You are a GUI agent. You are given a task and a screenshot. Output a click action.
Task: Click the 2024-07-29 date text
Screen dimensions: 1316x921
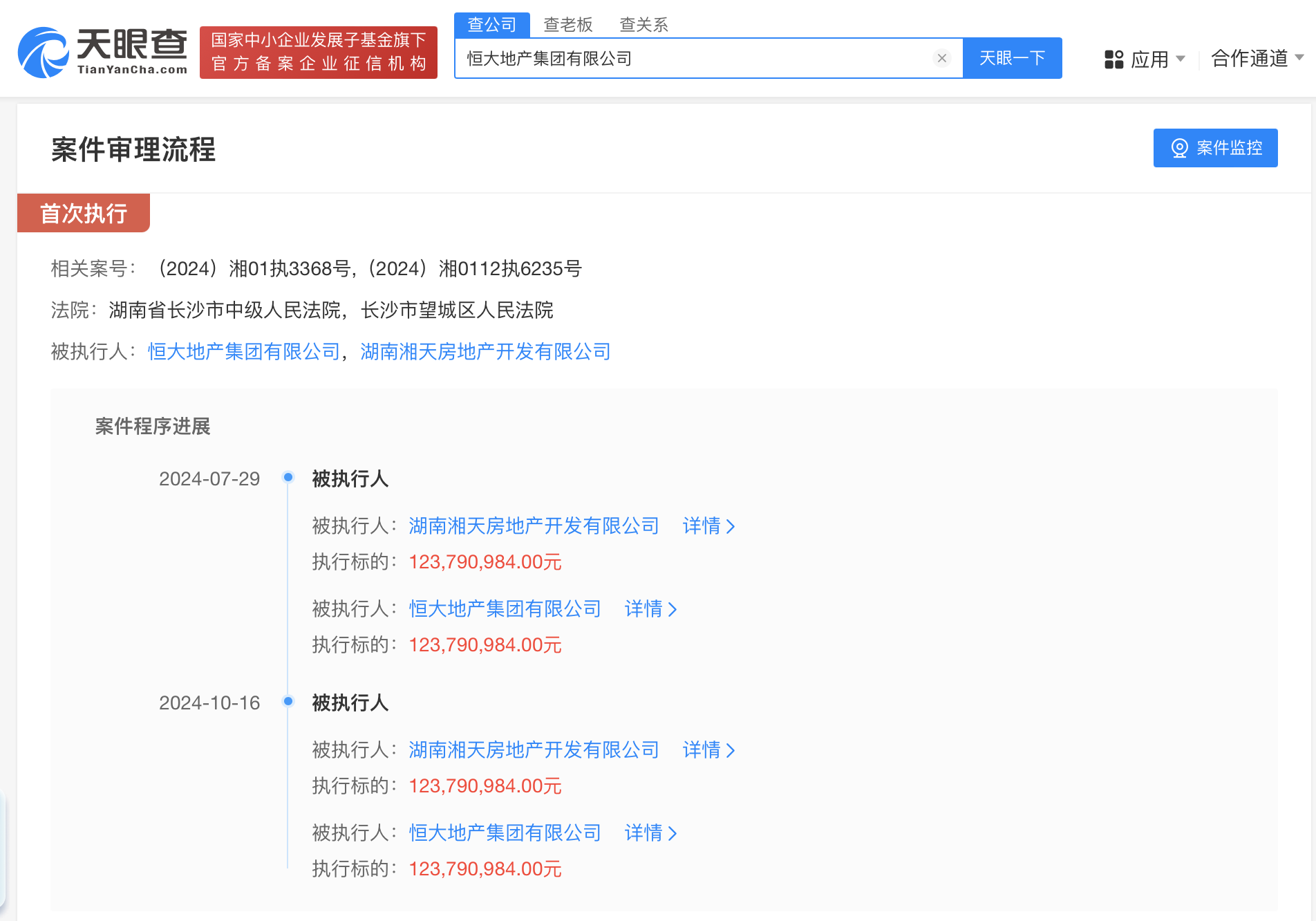[209, 478]
